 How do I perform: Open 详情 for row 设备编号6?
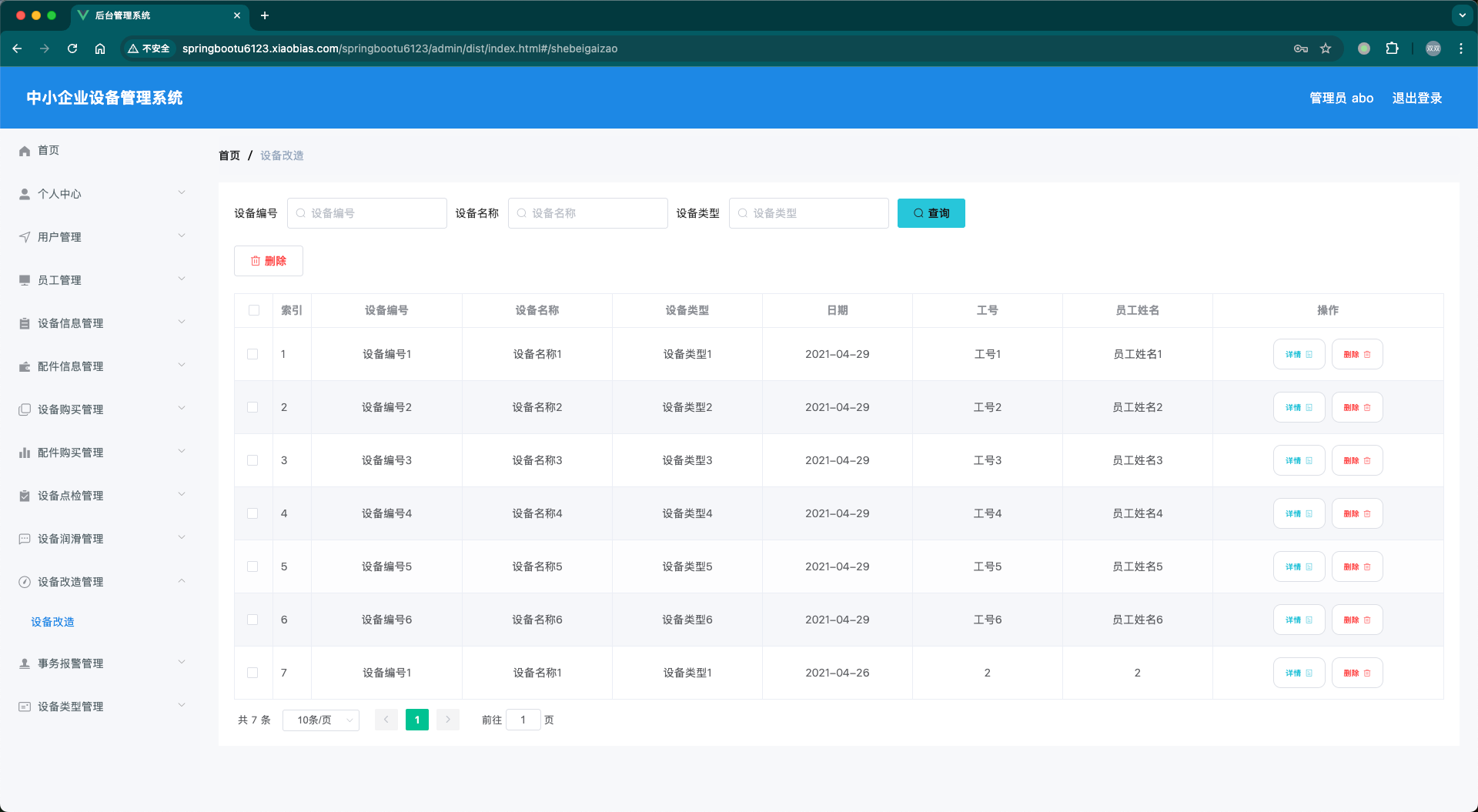[x=1299, y=620]
